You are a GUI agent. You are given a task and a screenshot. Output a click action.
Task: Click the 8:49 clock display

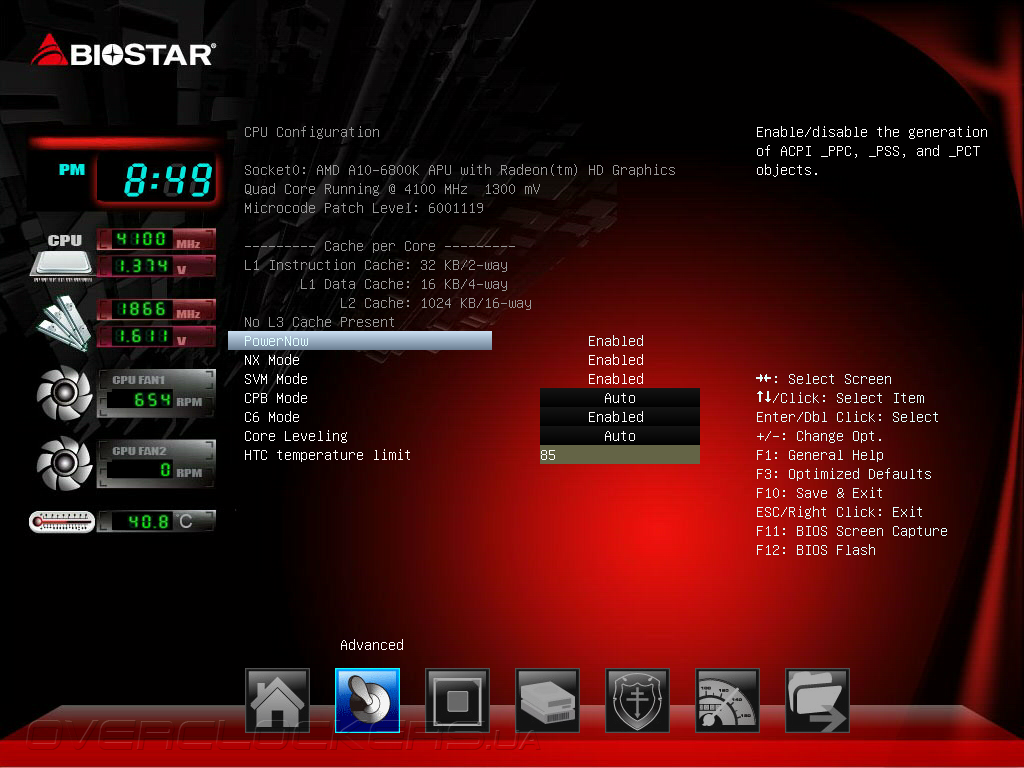157,180
